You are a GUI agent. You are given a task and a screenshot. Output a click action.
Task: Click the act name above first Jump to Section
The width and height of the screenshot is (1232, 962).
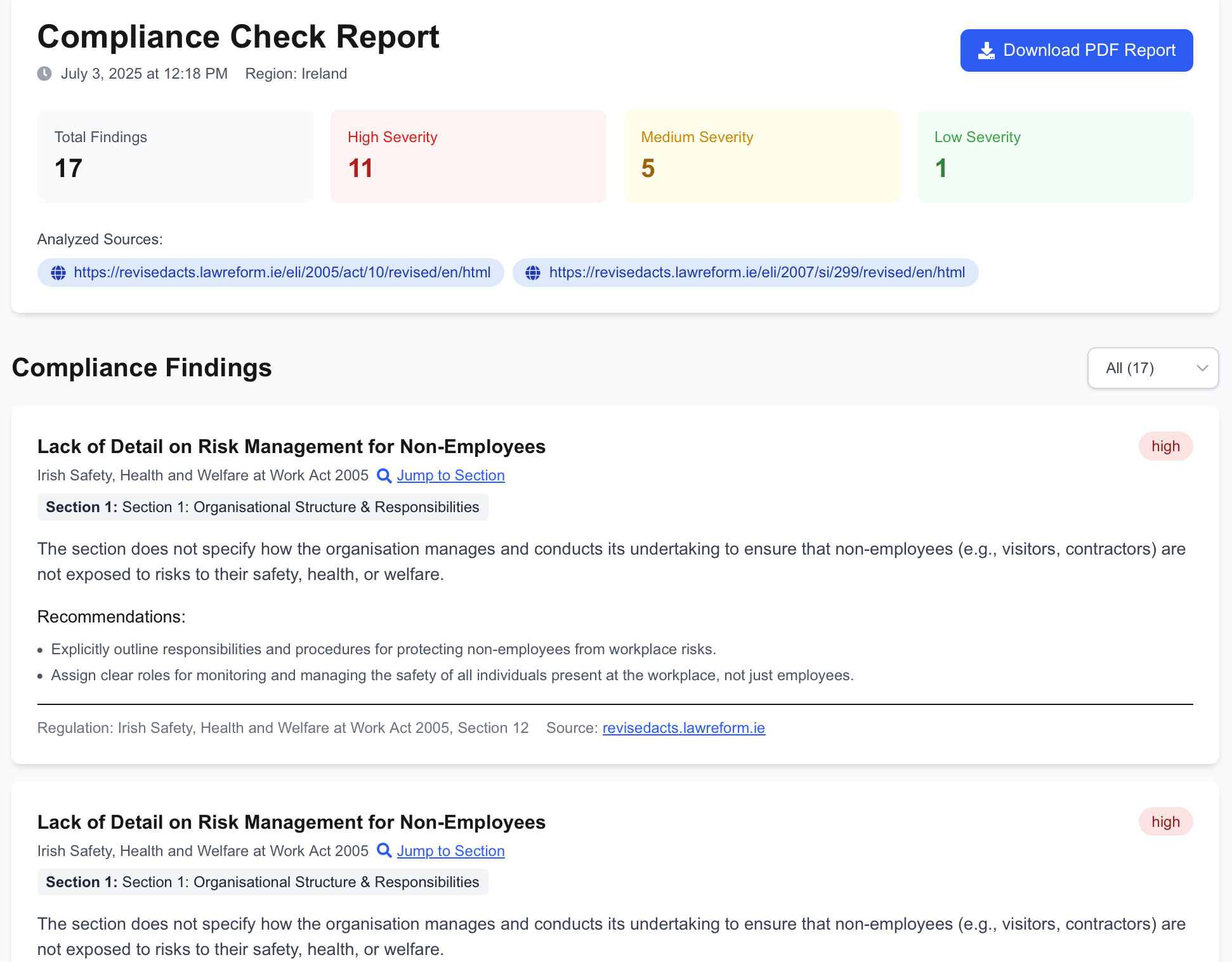[x=203, y=475]
